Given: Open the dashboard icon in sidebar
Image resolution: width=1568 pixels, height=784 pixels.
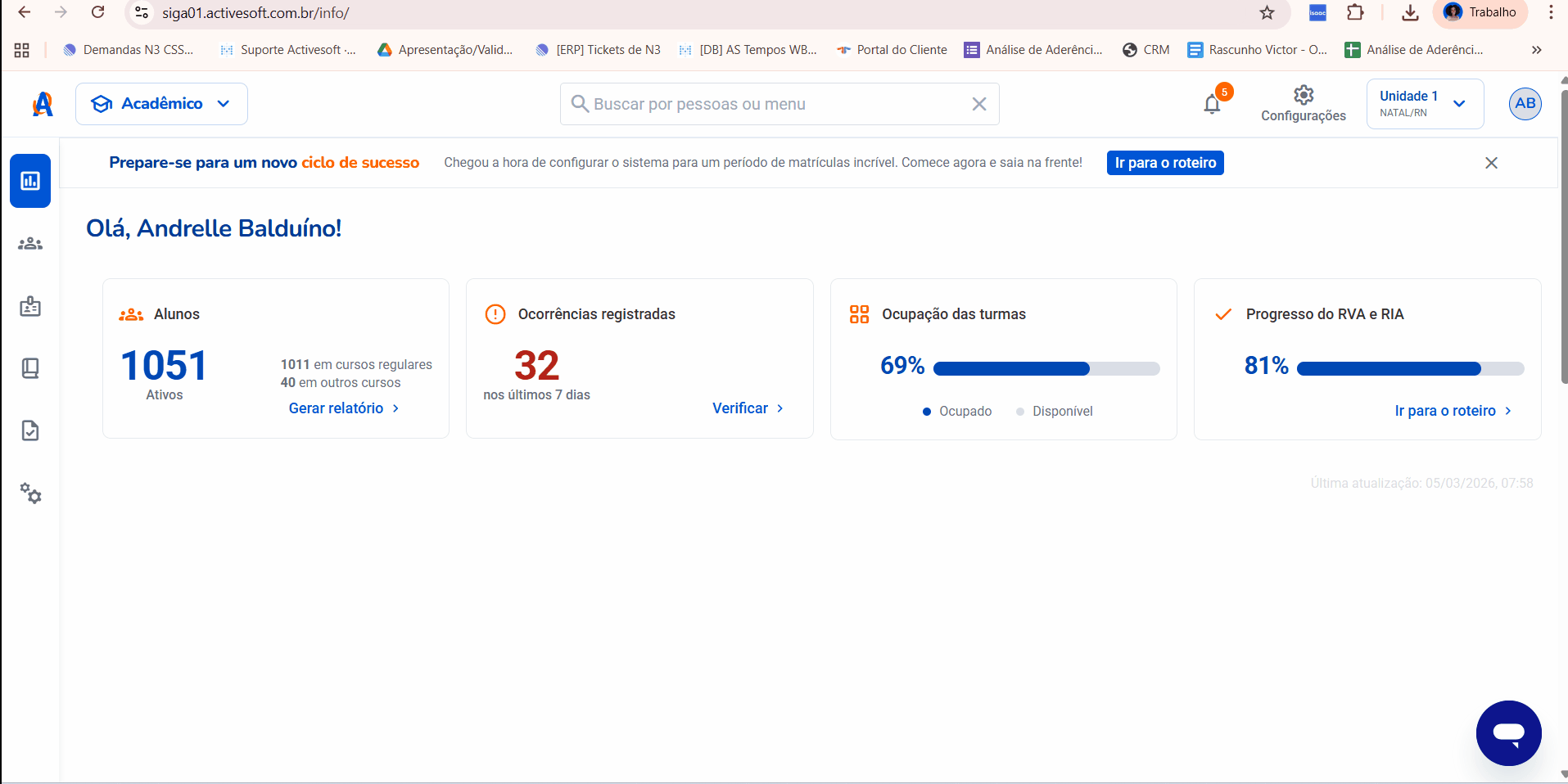Looking at the screenshot, I should [30, 181].
